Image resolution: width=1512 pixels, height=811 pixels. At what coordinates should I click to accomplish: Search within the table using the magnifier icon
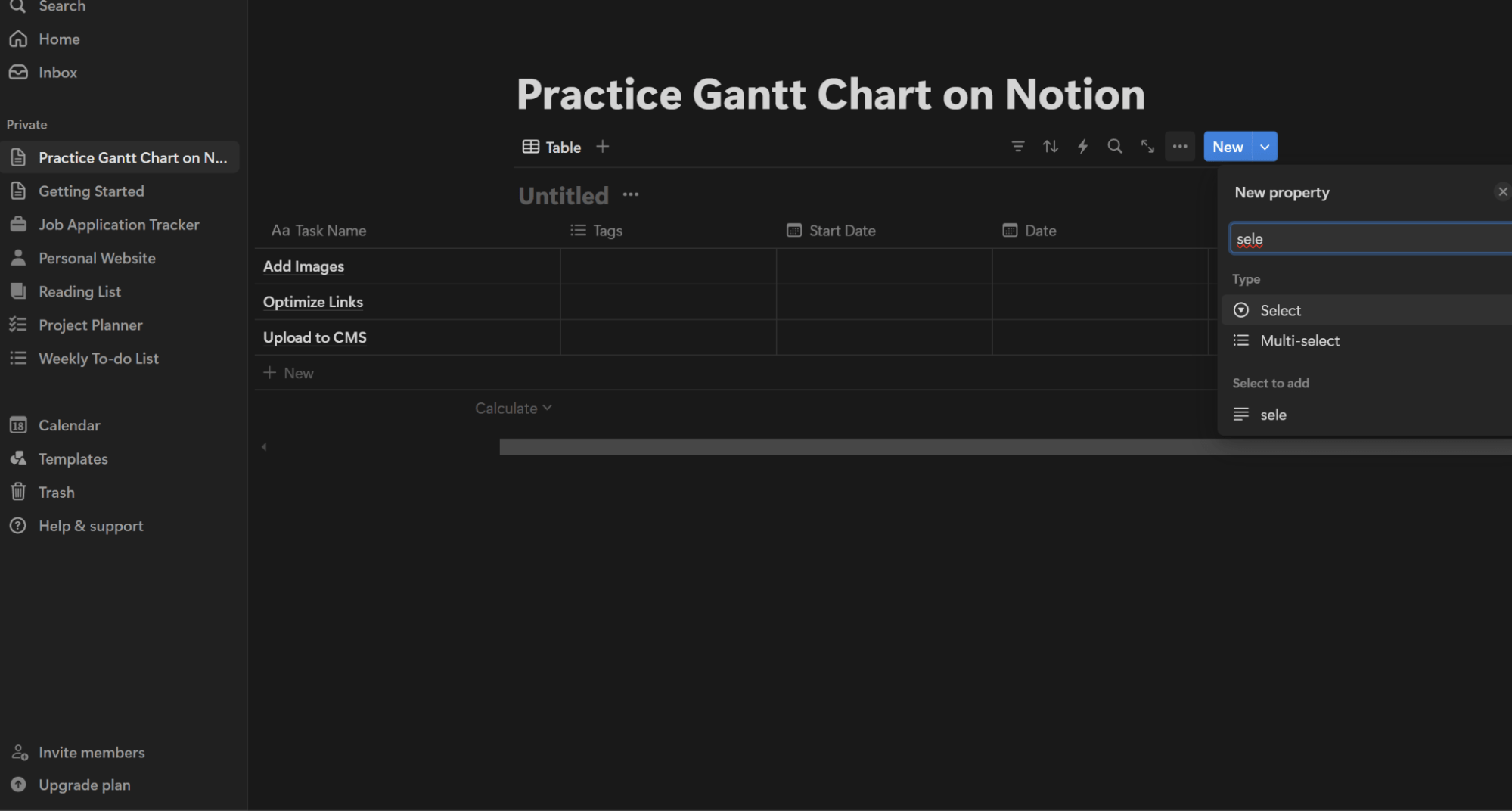click(1114, 146)
